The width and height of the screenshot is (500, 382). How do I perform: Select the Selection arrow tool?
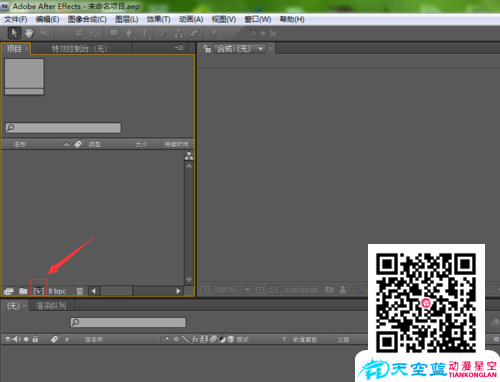point(14,33)
